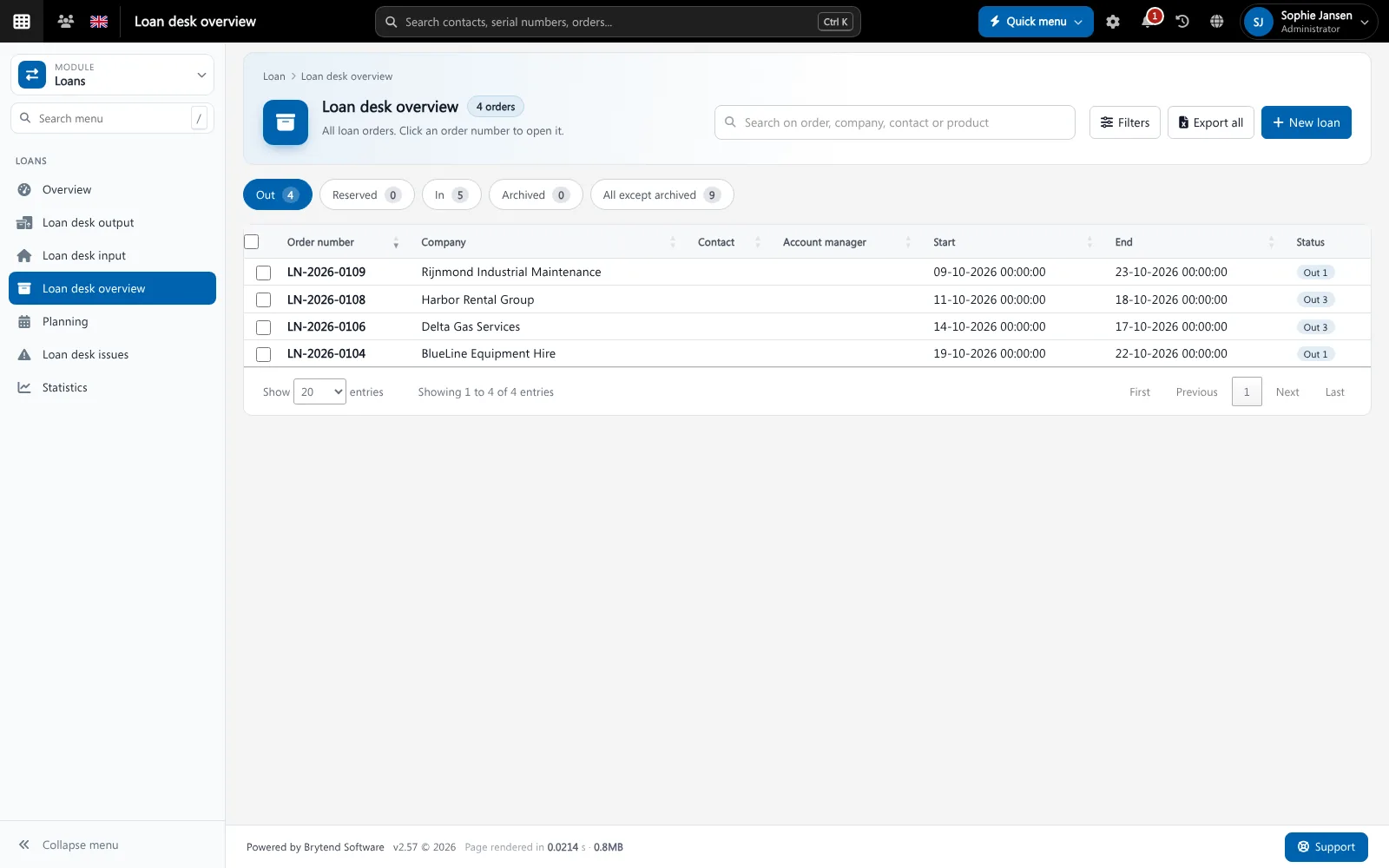1389x868 pixels.
Task: Tick checkbox for order LN-2026-0109
Action: [x=264, y=273]
